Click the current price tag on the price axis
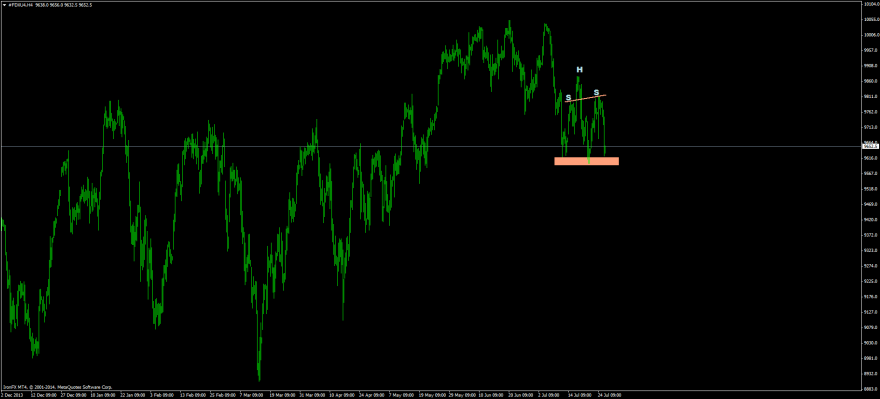The image size is (880, 399). [870, 146]
